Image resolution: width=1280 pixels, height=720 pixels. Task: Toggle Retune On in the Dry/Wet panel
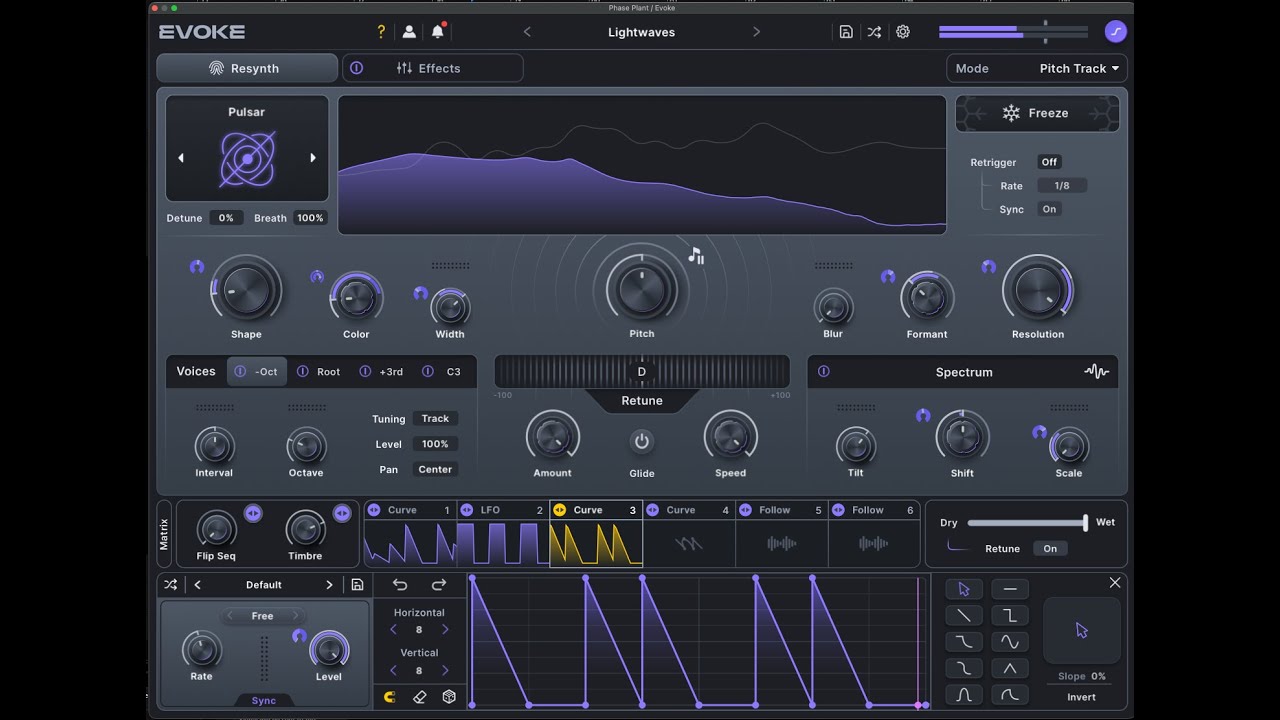[1050, 548]
